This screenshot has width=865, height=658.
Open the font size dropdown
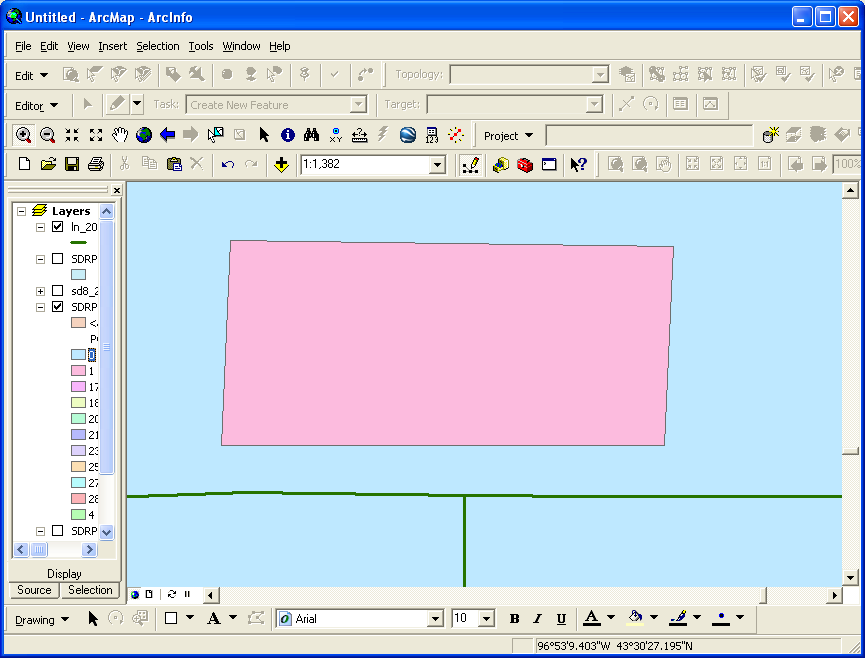(x=487, y=619)
